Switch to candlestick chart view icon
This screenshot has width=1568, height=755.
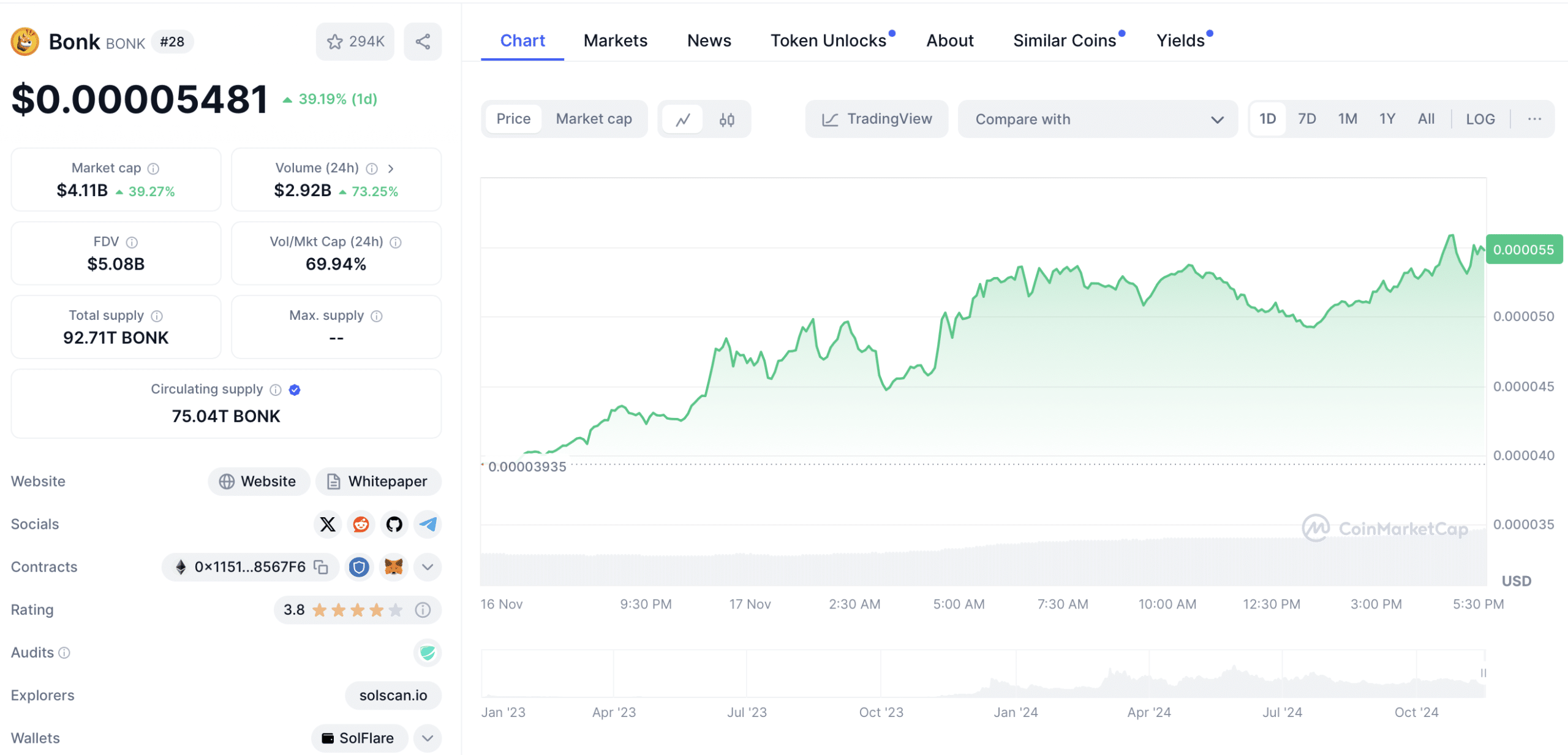click(x=727, y=120)
